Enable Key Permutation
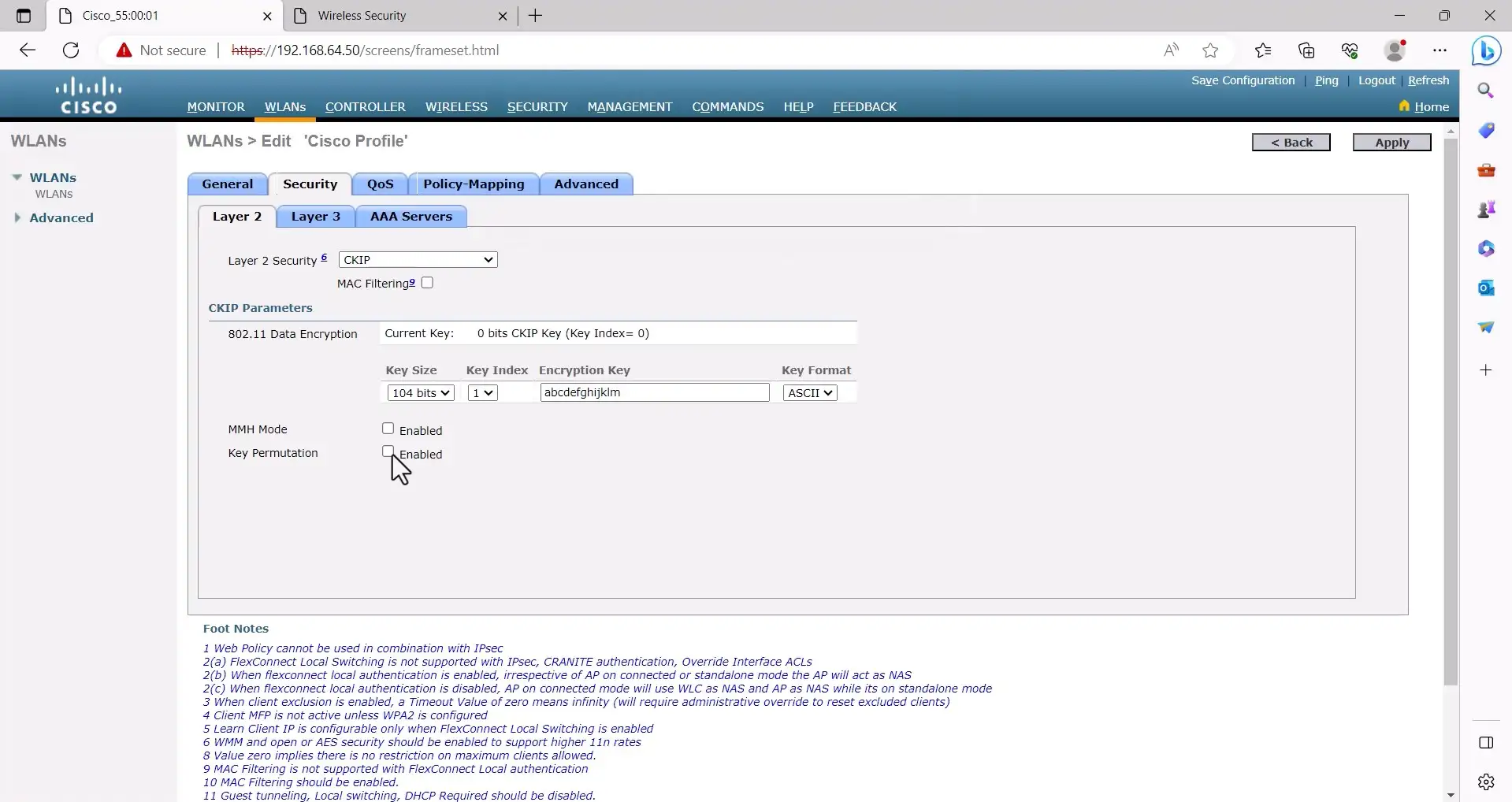1512x802 pixels. pos(388,451)
